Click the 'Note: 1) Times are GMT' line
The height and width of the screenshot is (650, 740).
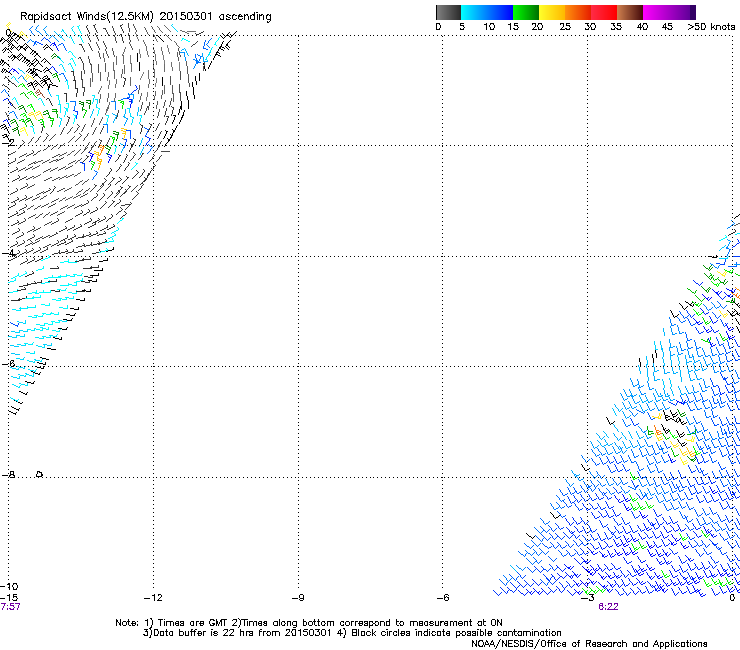tap(309, 623)
